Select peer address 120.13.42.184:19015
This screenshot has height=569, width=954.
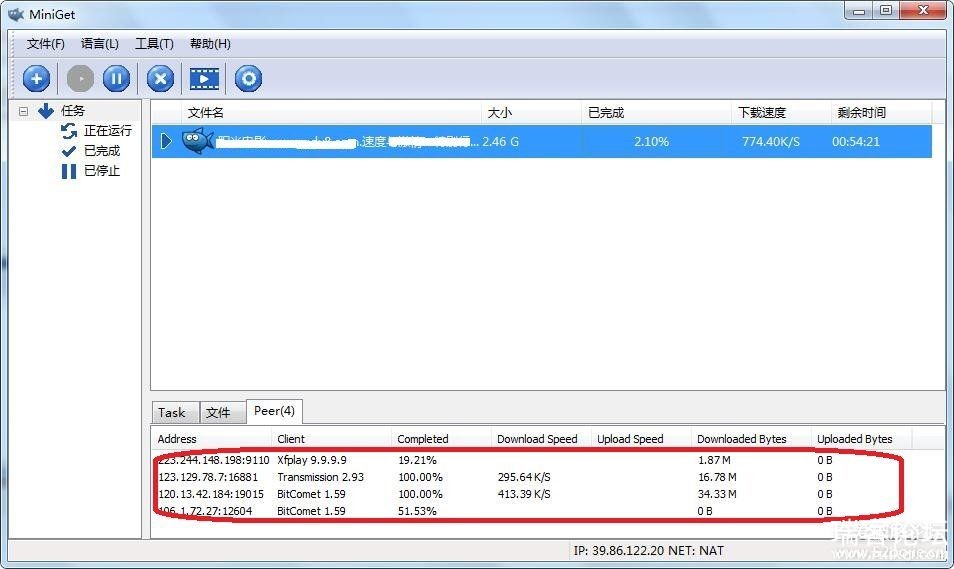tap(211, 494)
